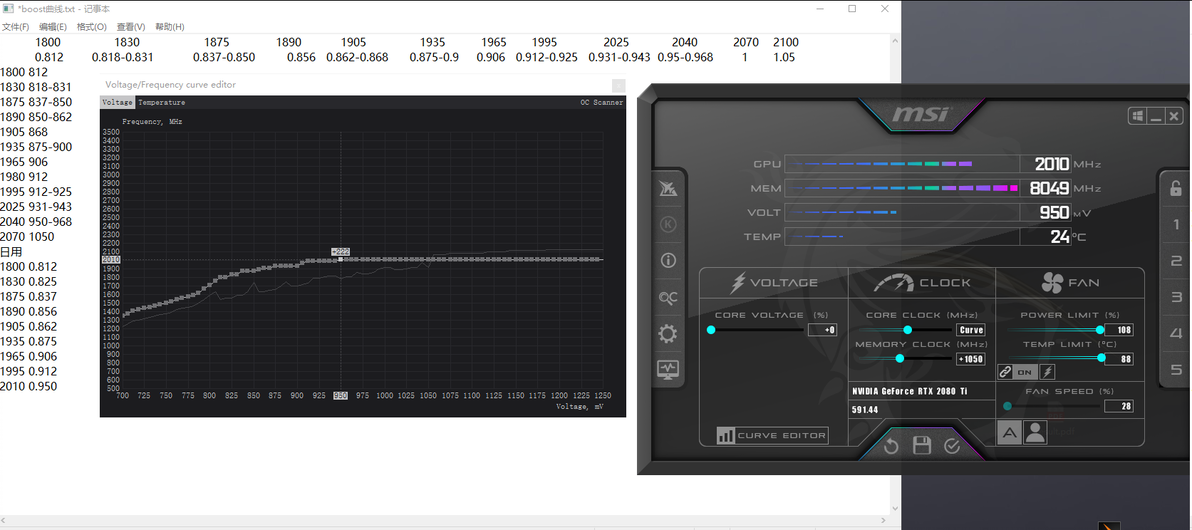Image resolution: width=1192 pixels, height=530 pixels.
Task: Switch to the Temperature tab in curve editor
Action: (162, 102)
